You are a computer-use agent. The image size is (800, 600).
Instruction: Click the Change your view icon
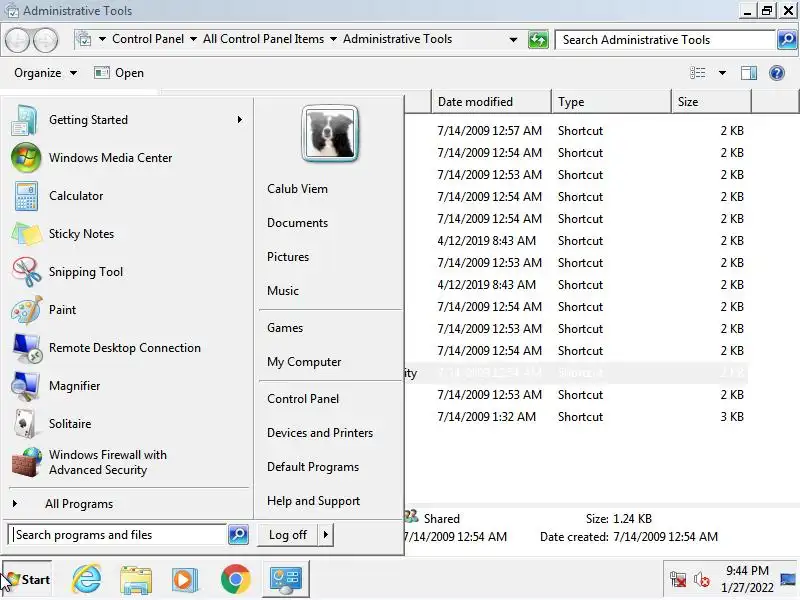pos(697,73)
